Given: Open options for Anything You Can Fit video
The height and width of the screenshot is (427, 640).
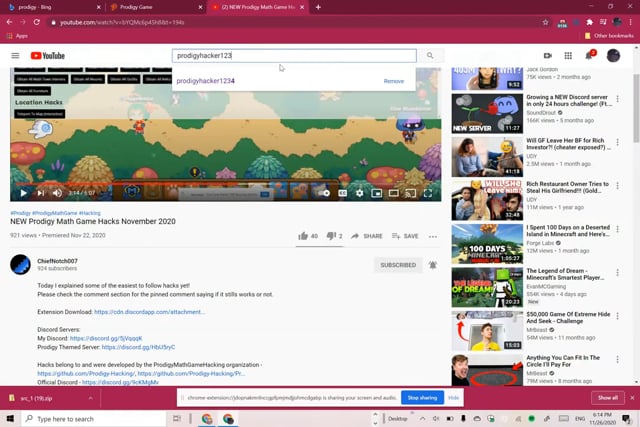Looking at the screenshot, I should 617,360.
